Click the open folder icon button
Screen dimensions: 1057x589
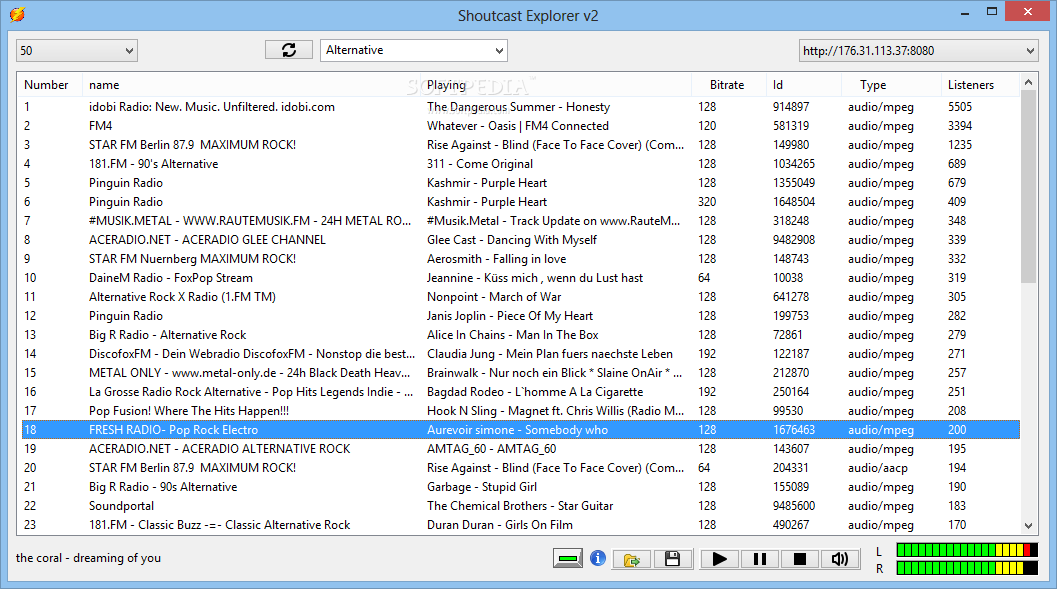pos(632,559)
